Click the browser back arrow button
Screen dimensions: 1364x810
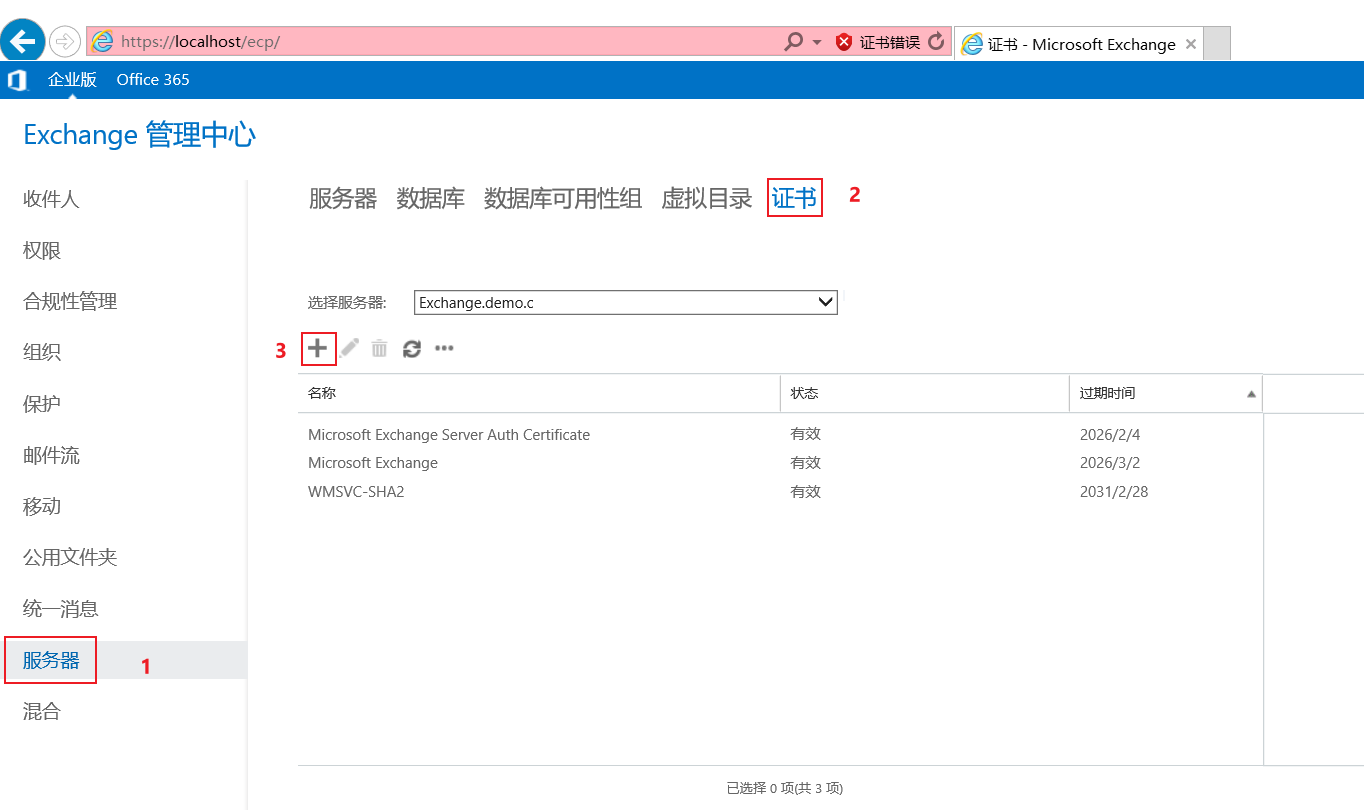click(22, 41)
